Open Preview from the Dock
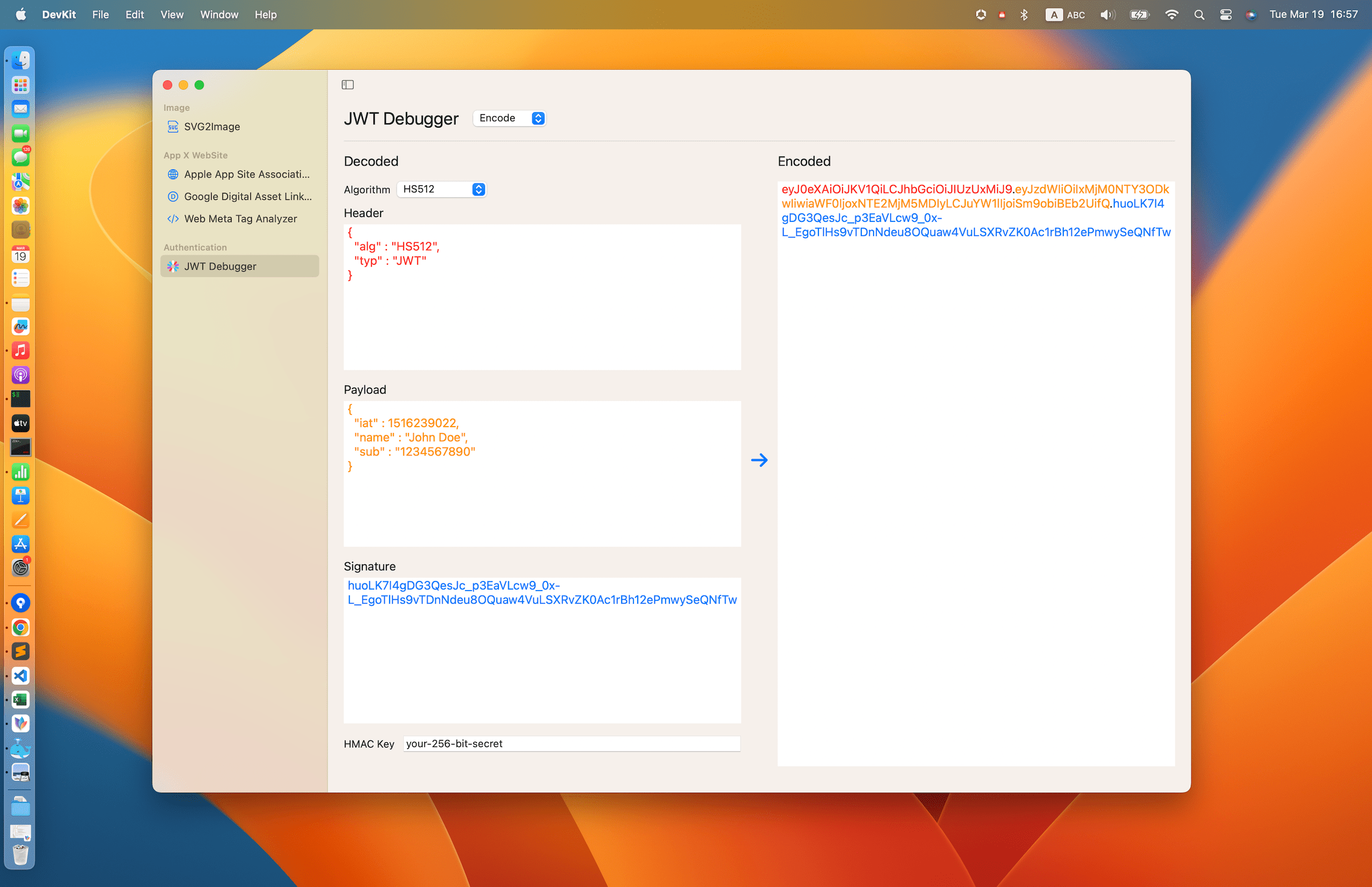 21,772
